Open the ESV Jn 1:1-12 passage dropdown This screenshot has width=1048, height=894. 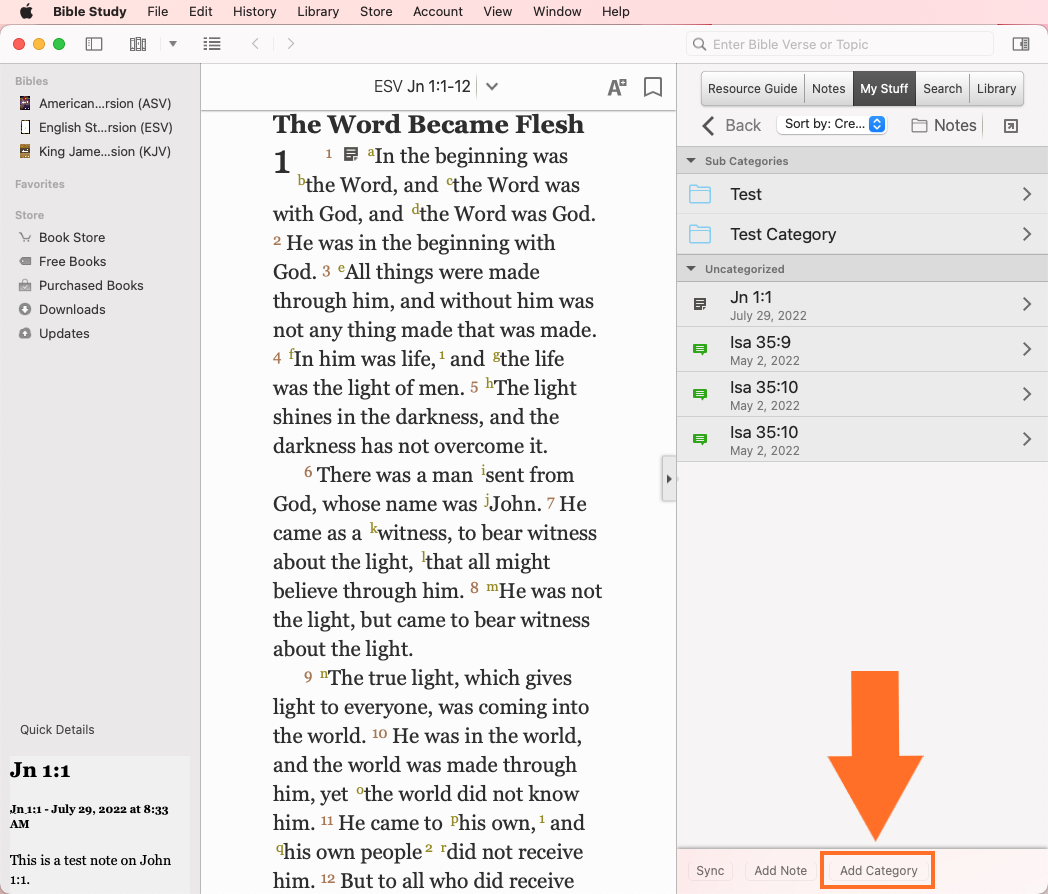point(492,86)
